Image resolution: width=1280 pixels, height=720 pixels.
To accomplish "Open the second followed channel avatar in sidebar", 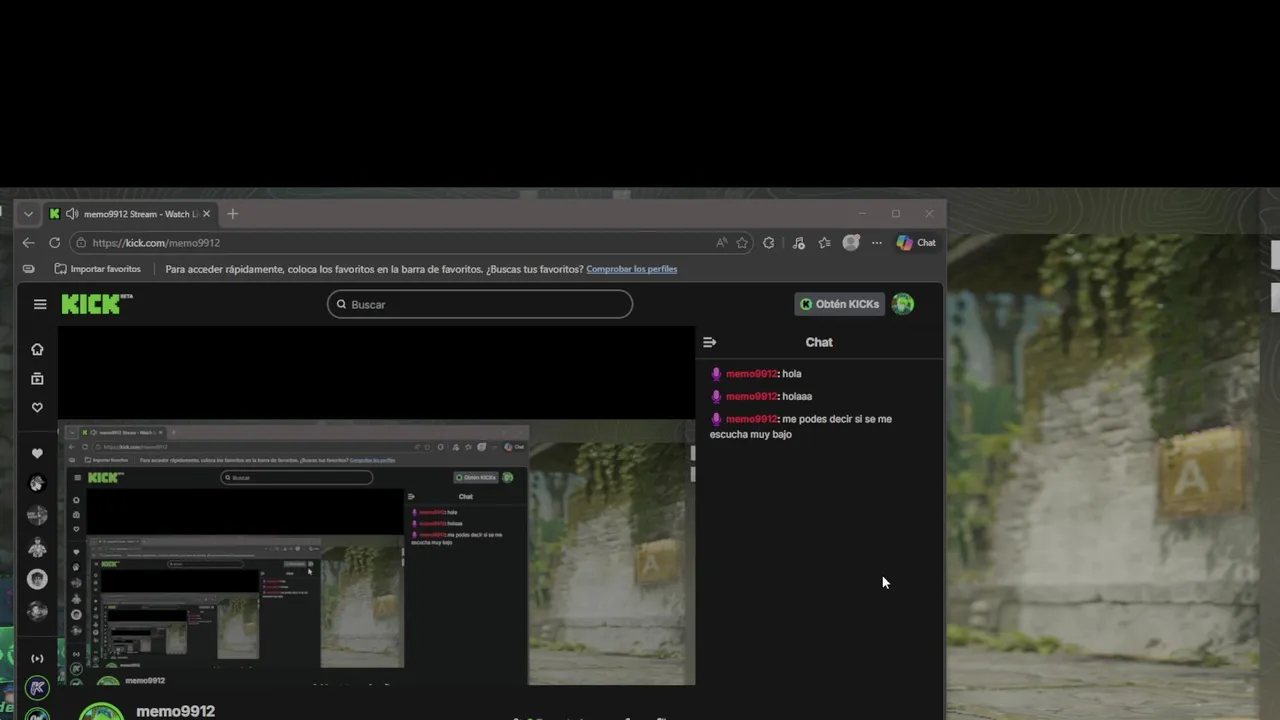I will pos(37,515).
